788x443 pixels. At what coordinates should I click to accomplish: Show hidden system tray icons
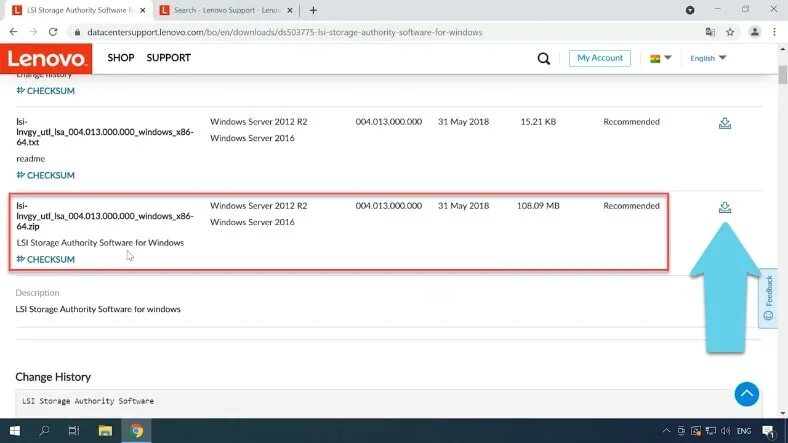point(666,430)
